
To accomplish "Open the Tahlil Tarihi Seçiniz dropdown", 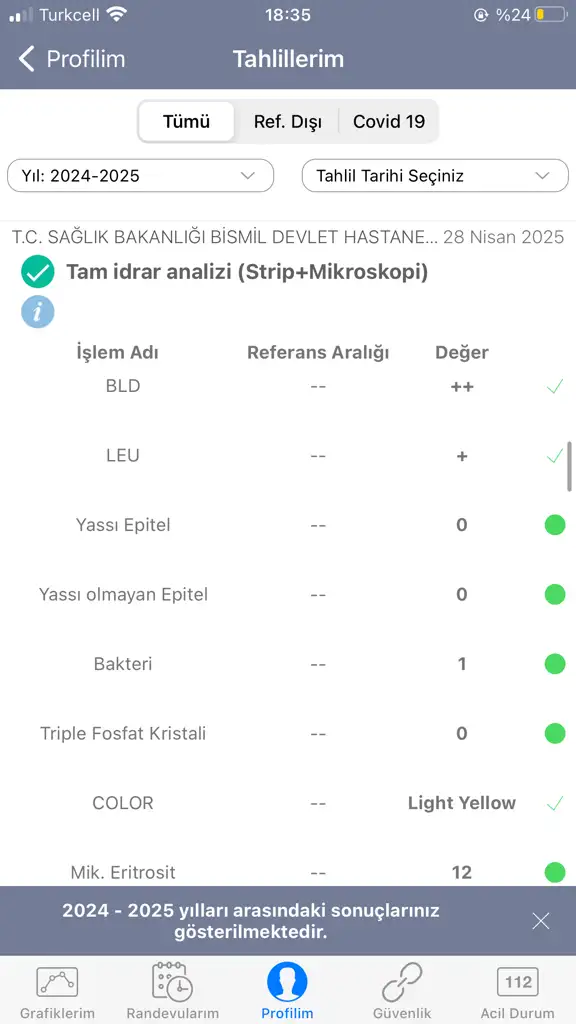I will [435, 176].
